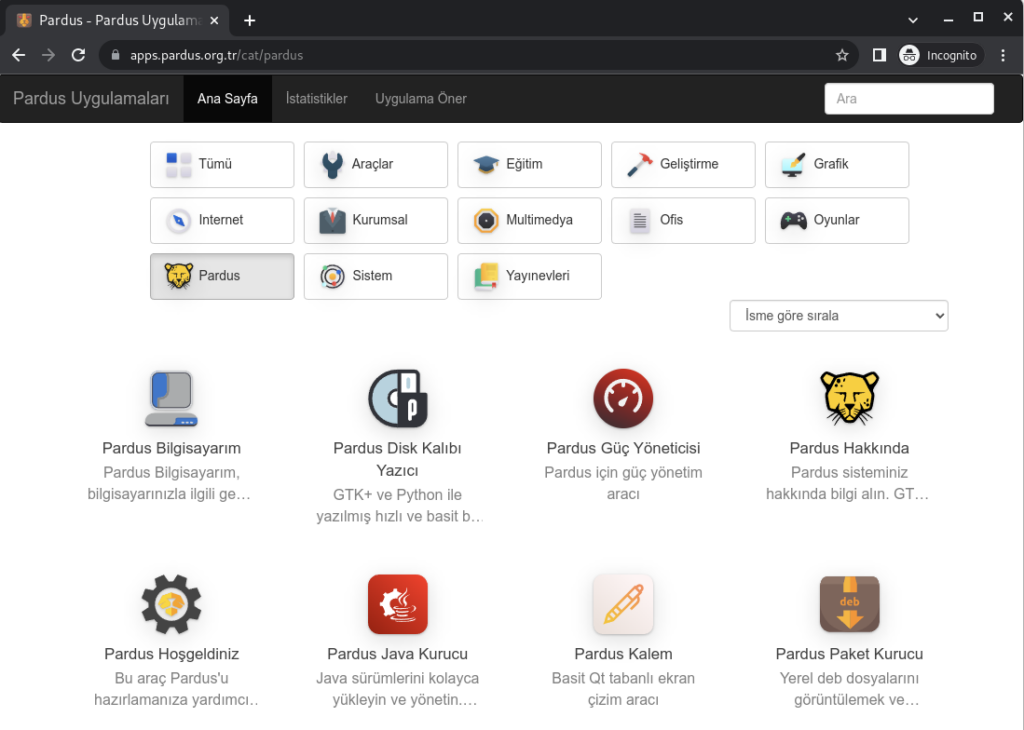The width and height of the screenshot is (1024, 730).
Task: Browse the Oyunlar category label
Action: (836, 220)
